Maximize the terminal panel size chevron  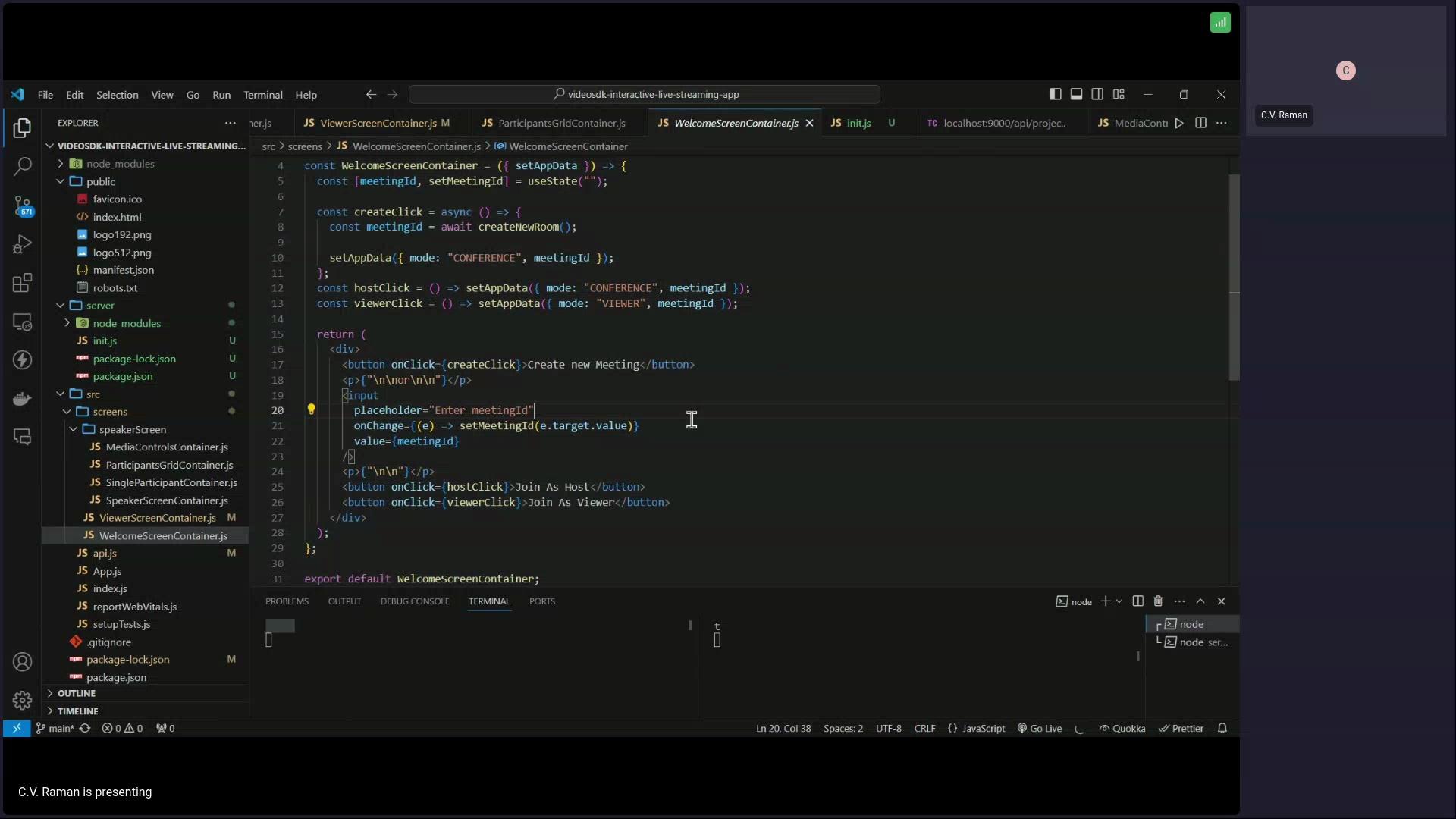click(x=1200, y=601)
